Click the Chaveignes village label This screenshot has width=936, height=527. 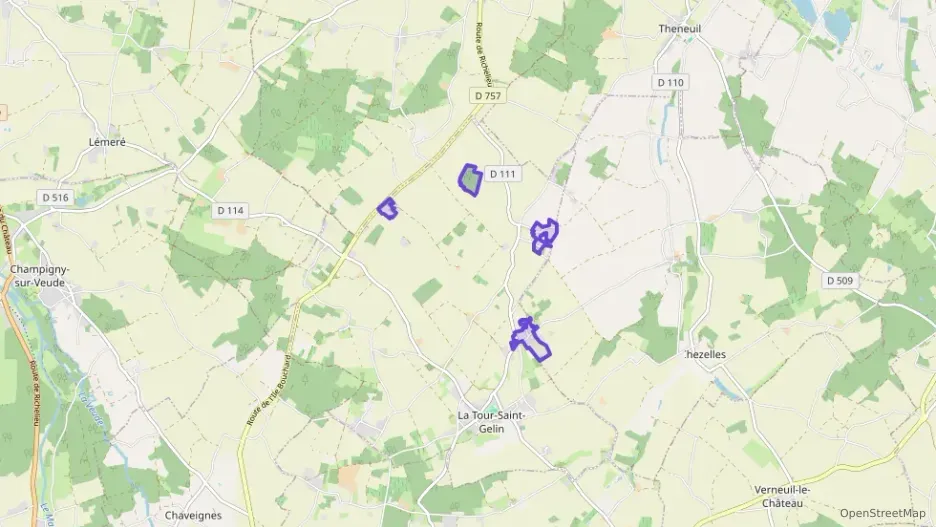[x=193, y=515]
